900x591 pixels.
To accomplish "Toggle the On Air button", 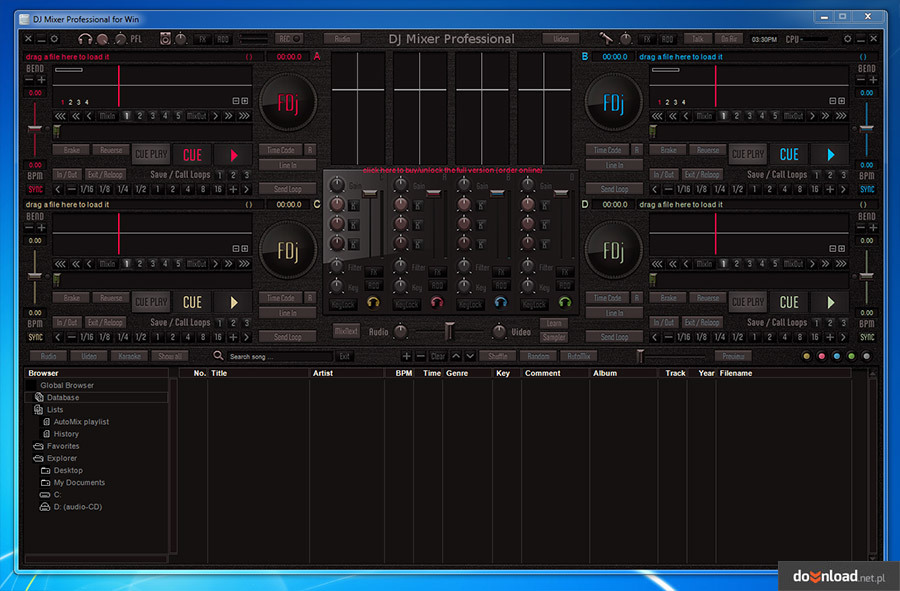I will pyautogui.click(x=729, y=39).
